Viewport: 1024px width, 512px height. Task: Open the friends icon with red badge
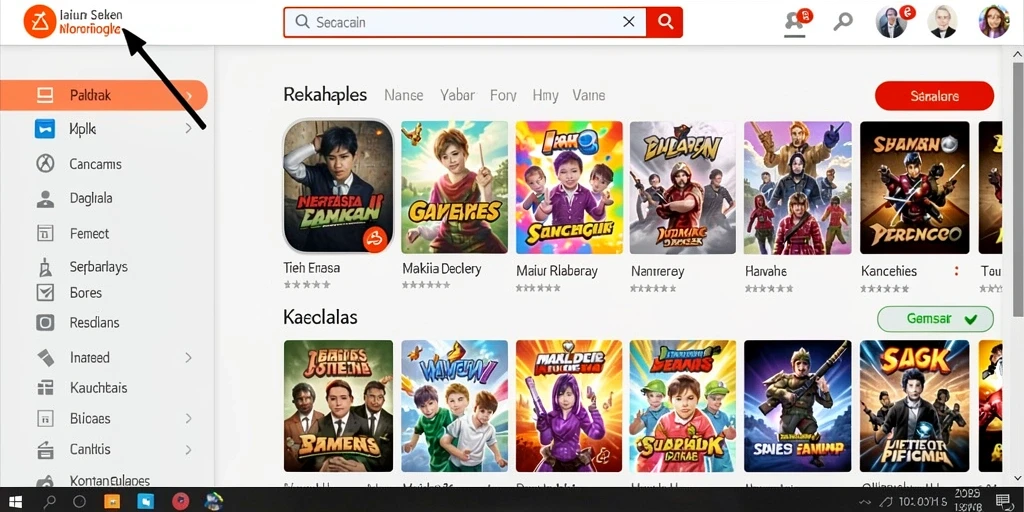point(796,22)
